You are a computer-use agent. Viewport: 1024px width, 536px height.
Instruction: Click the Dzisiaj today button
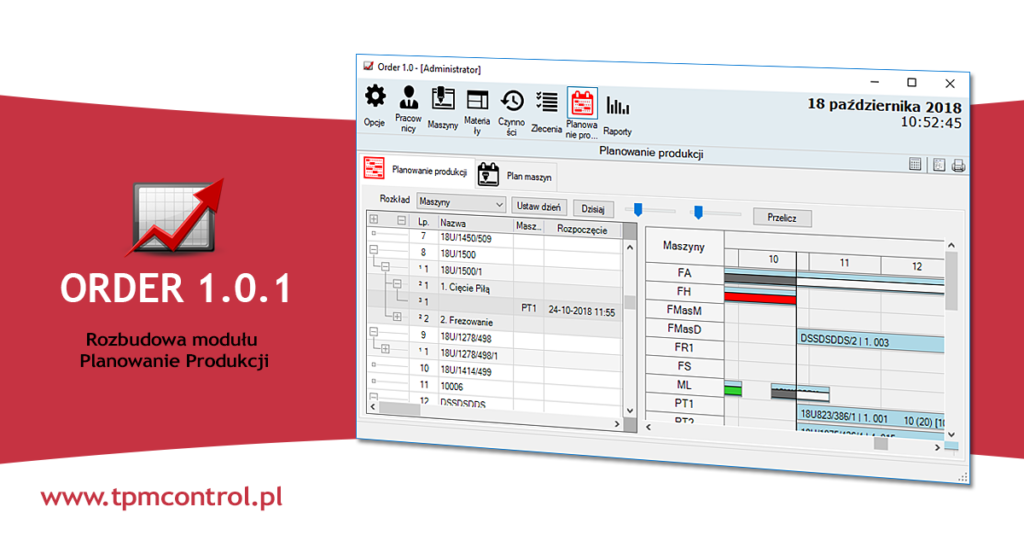click(x=593, y=209)
